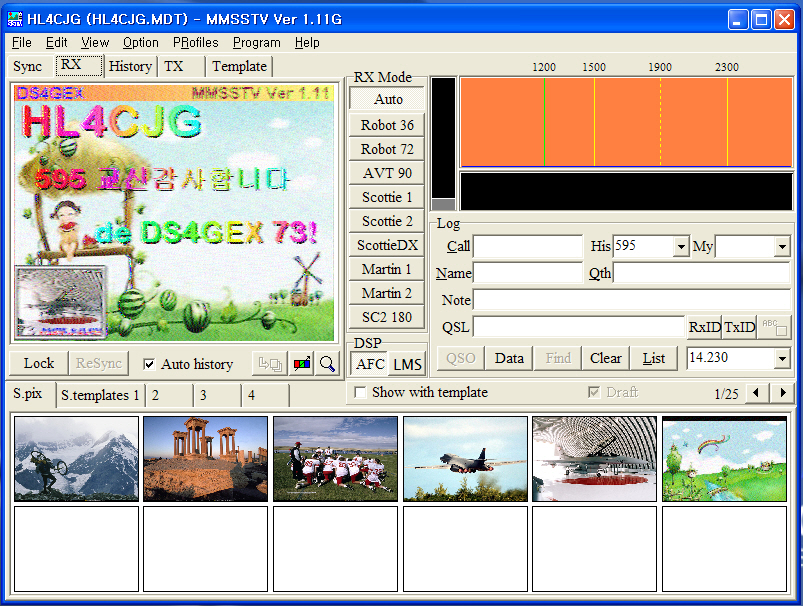Select Scottie 2 RX mode
The width and height of the screenshot is (803, 606).
pos(387,221)
